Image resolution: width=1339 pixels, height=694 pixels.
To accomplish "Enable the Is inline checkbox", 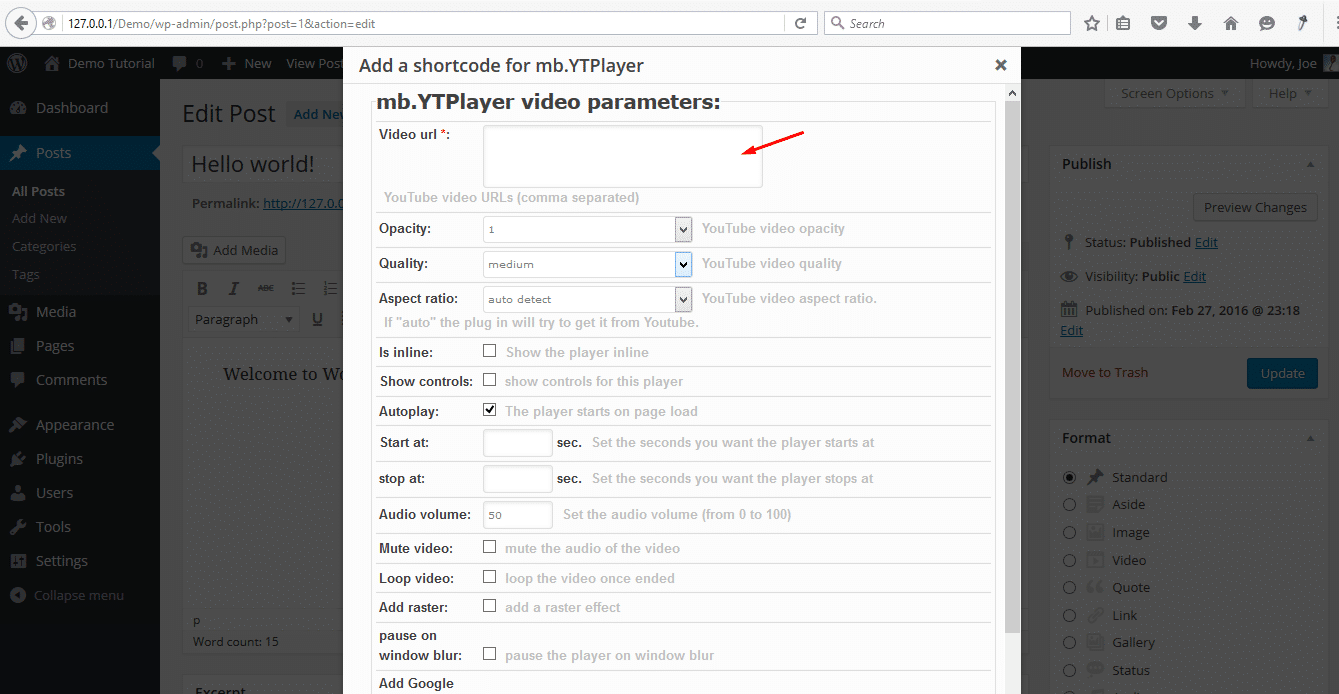I will [x=490, y=351].
